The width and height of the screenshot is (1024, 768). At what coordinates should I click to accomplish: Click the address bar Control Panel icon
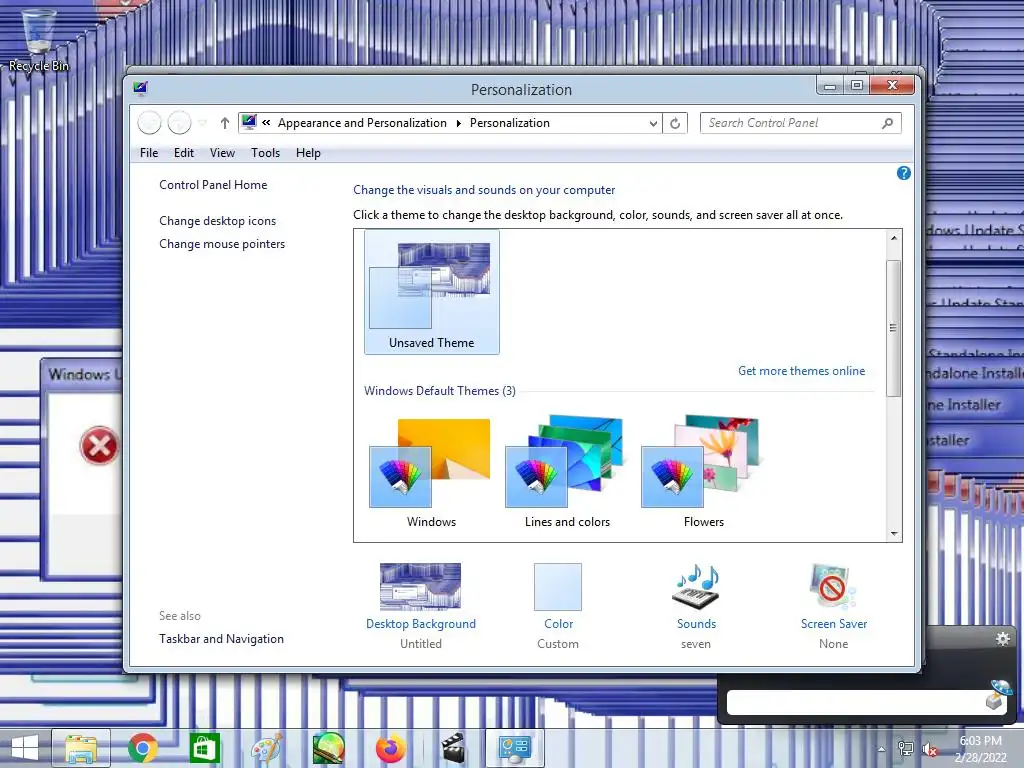(x=249, y=122)
